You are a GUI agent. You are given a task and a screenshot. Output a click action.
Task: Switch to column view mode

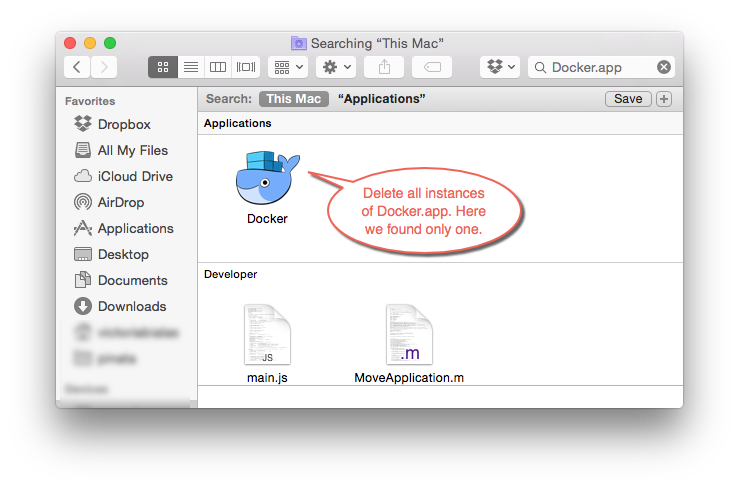tap(218, 67)
